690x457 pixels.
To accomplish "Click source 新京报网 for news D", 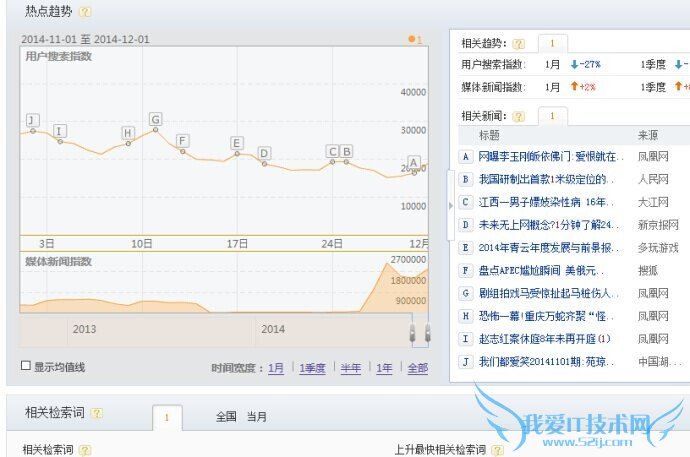I will (x=658, y=225).
